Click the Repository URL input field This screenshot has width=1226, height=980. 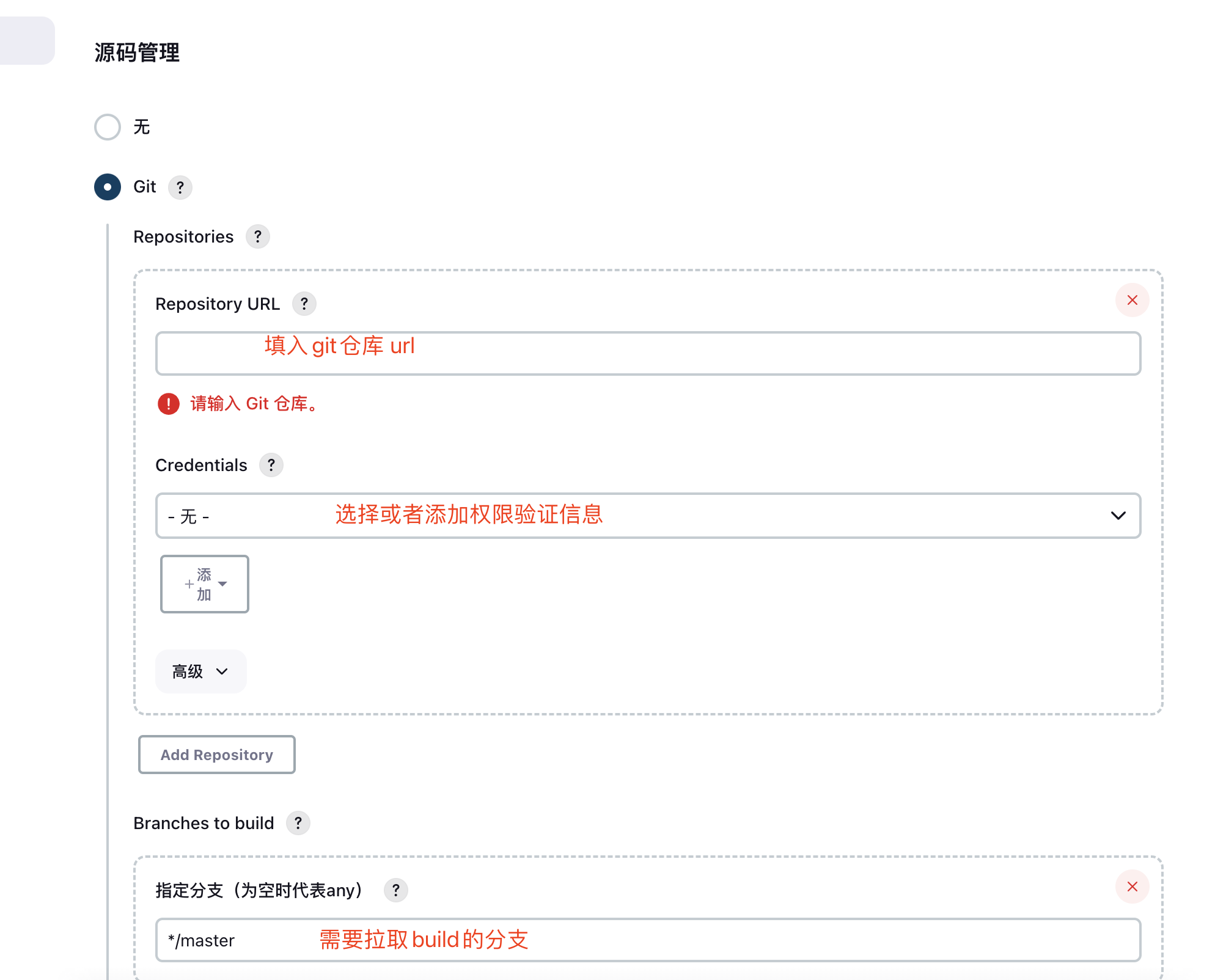pos(648,353)
